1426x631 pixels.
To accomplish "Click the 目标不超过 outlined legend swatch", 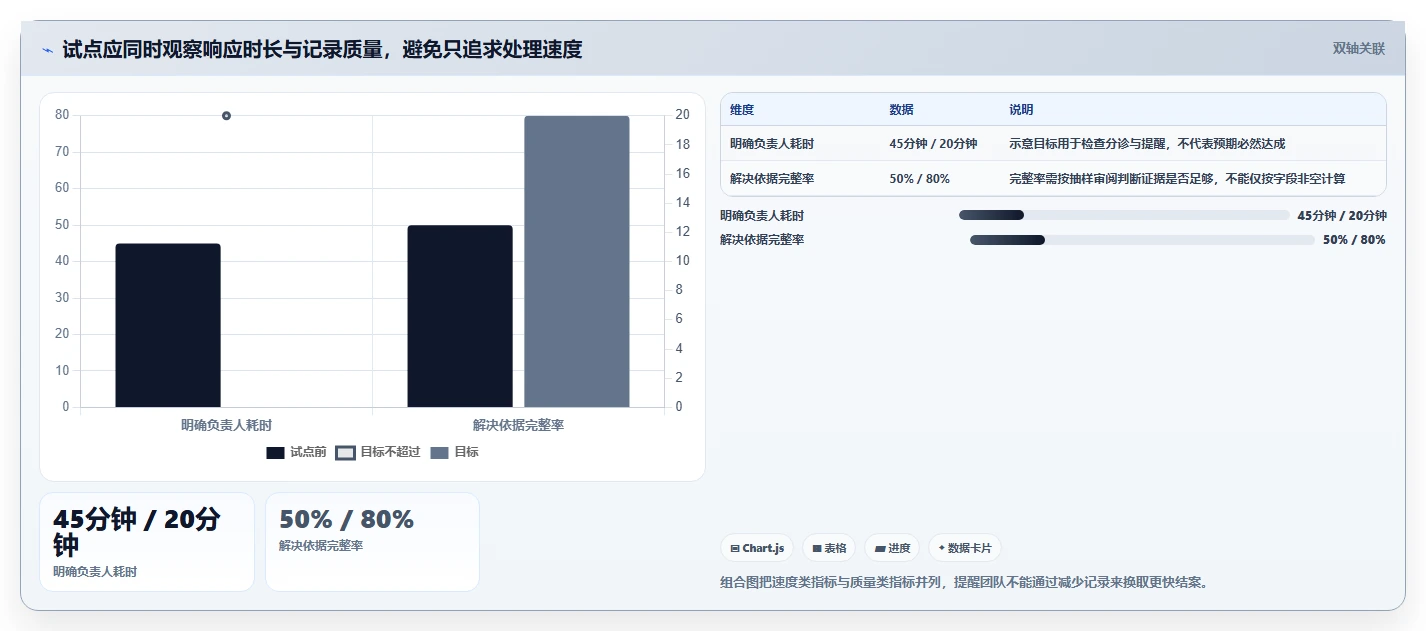I will tap(345, 453).
